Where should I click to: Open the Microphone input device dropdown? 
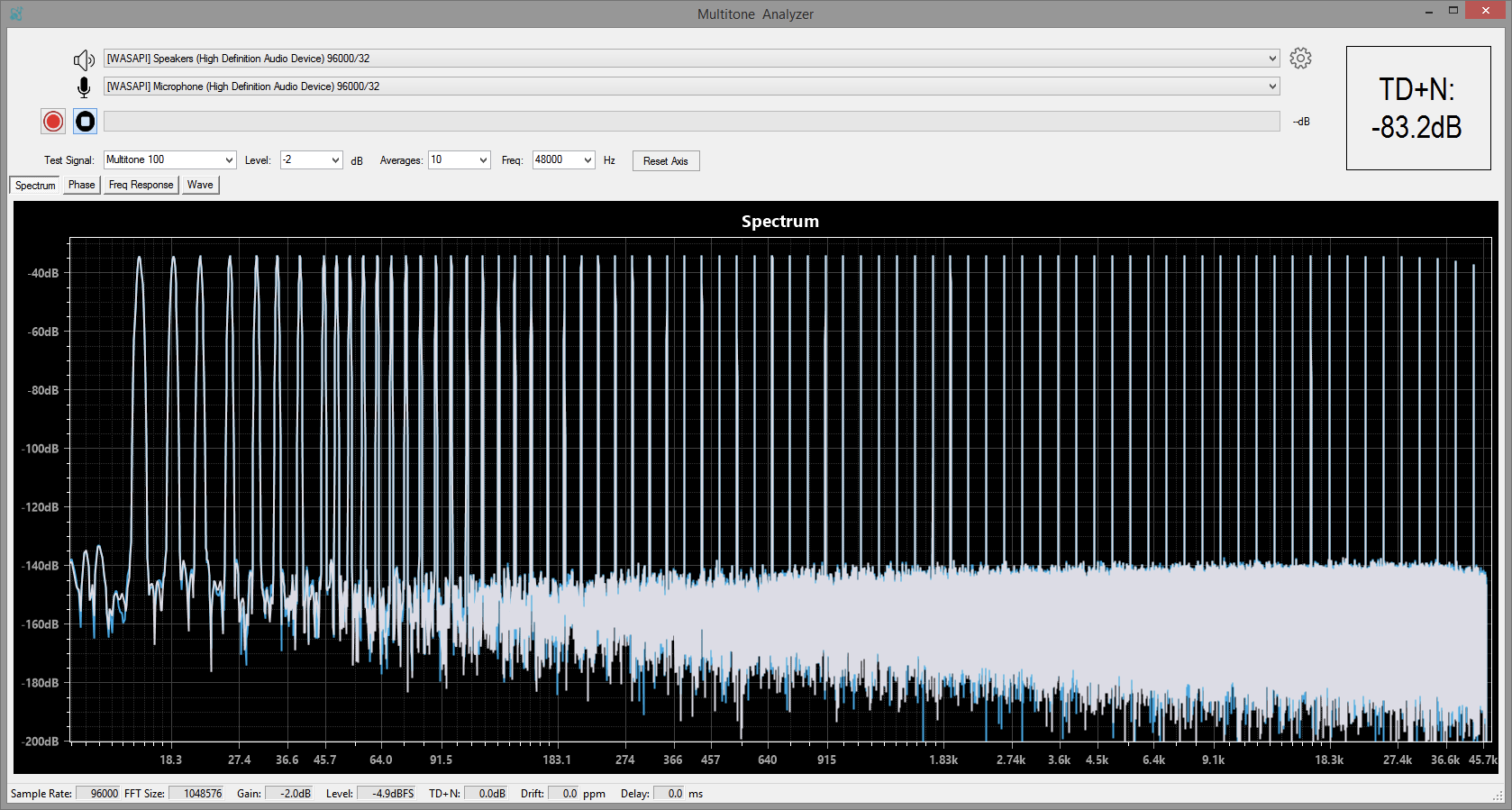pyautogui.click(x=691, y=86)
